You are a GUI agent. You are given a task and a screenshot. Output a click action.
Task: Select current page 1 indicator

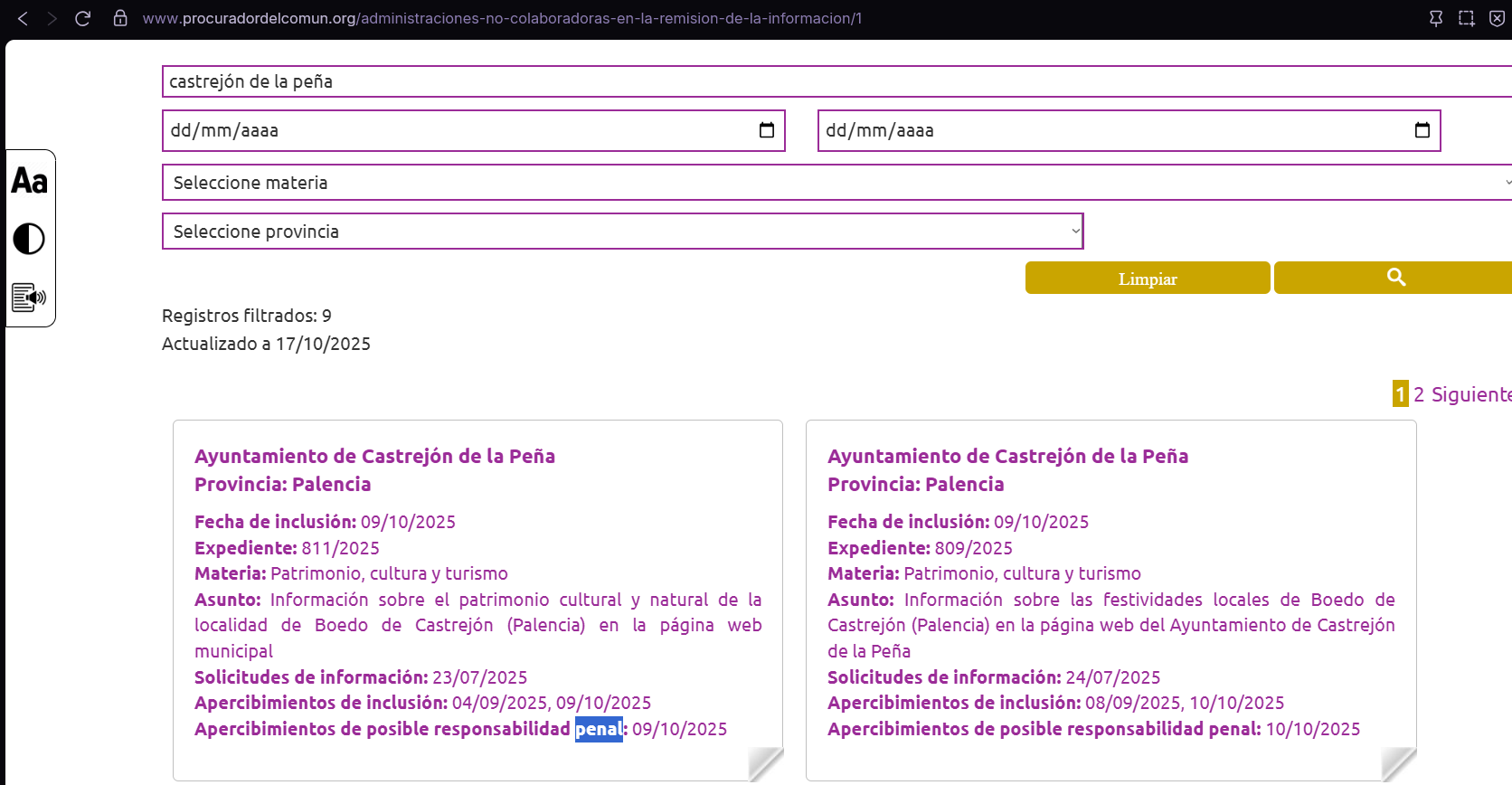click(x=1400, y=394)
